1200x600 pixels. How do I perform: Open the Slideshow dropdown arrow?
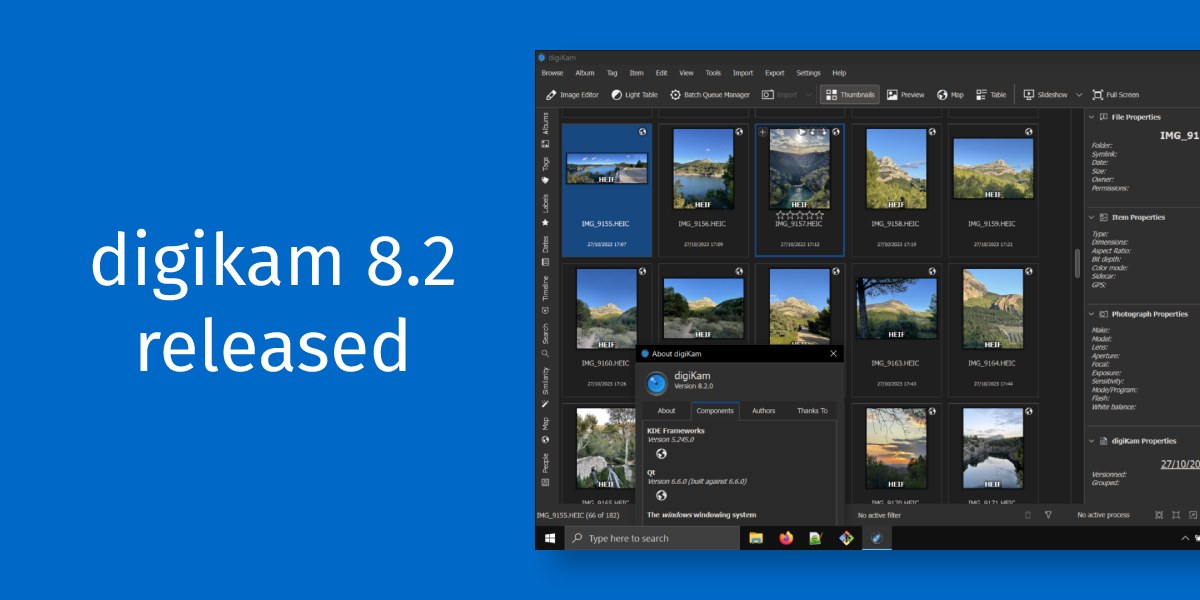point(1077,94)
